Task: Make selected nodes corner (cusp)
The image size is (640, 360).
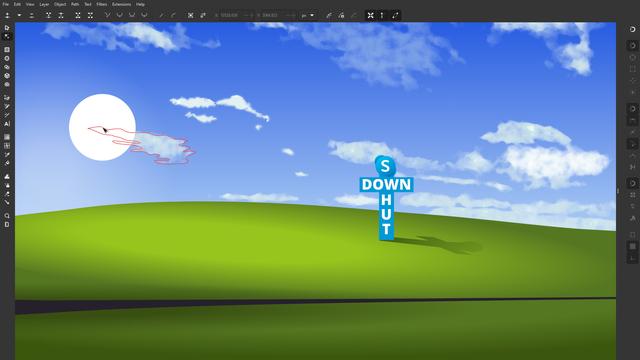Action: [107, 16]
